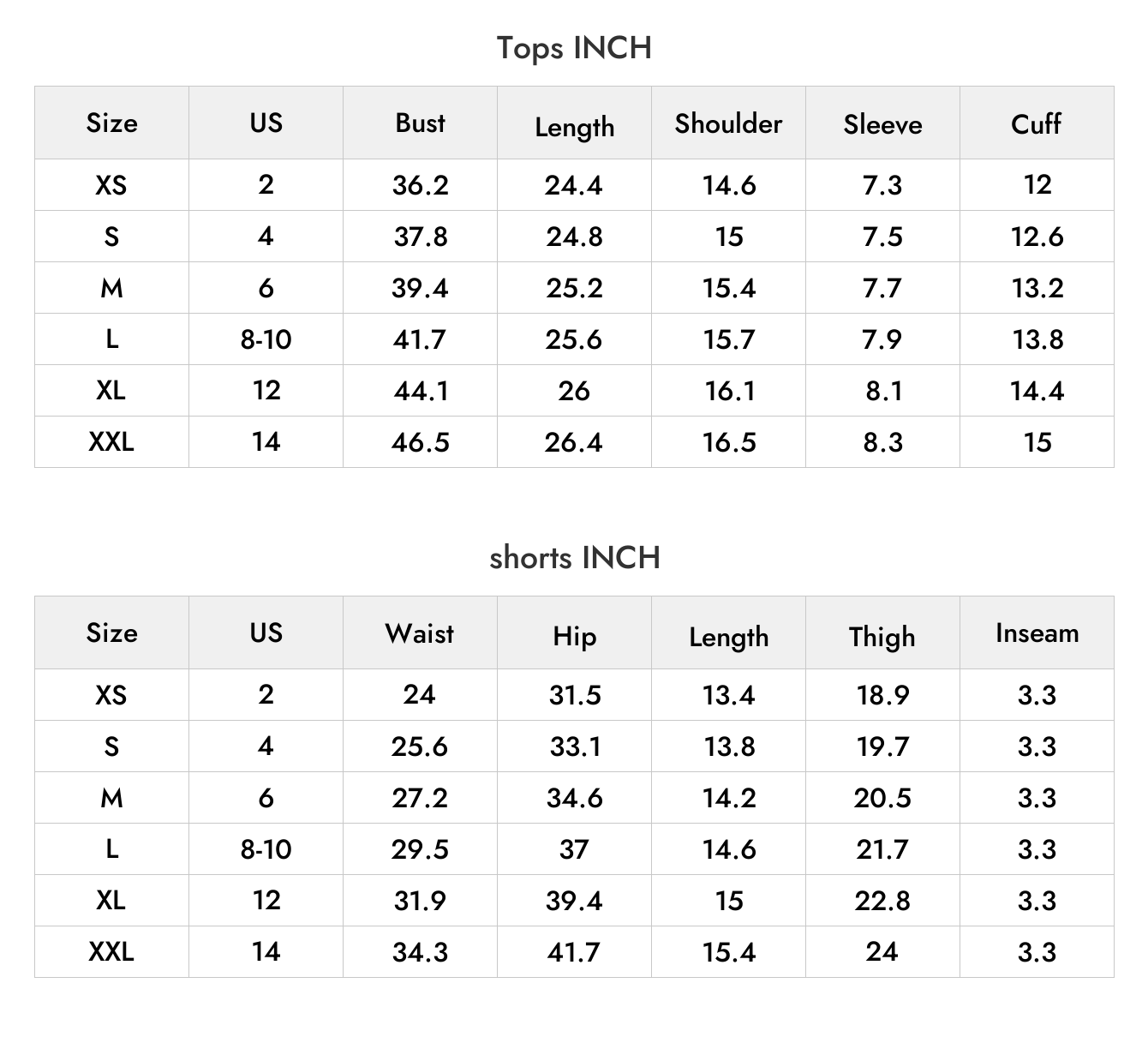Select the Bust column header

pos(420,123)
